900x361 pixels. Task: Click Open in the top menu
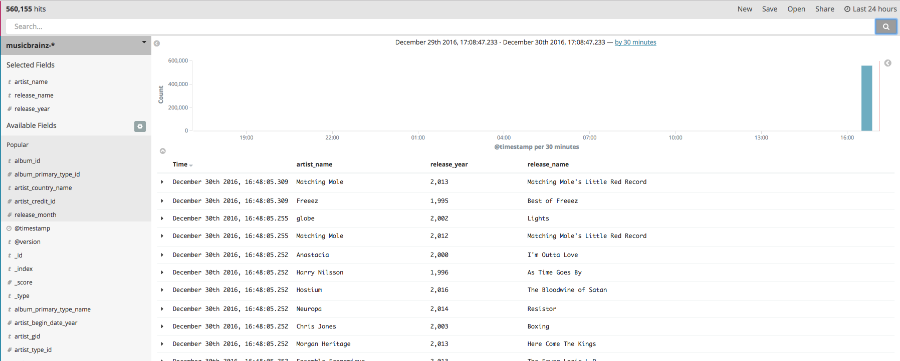[796, 9]
